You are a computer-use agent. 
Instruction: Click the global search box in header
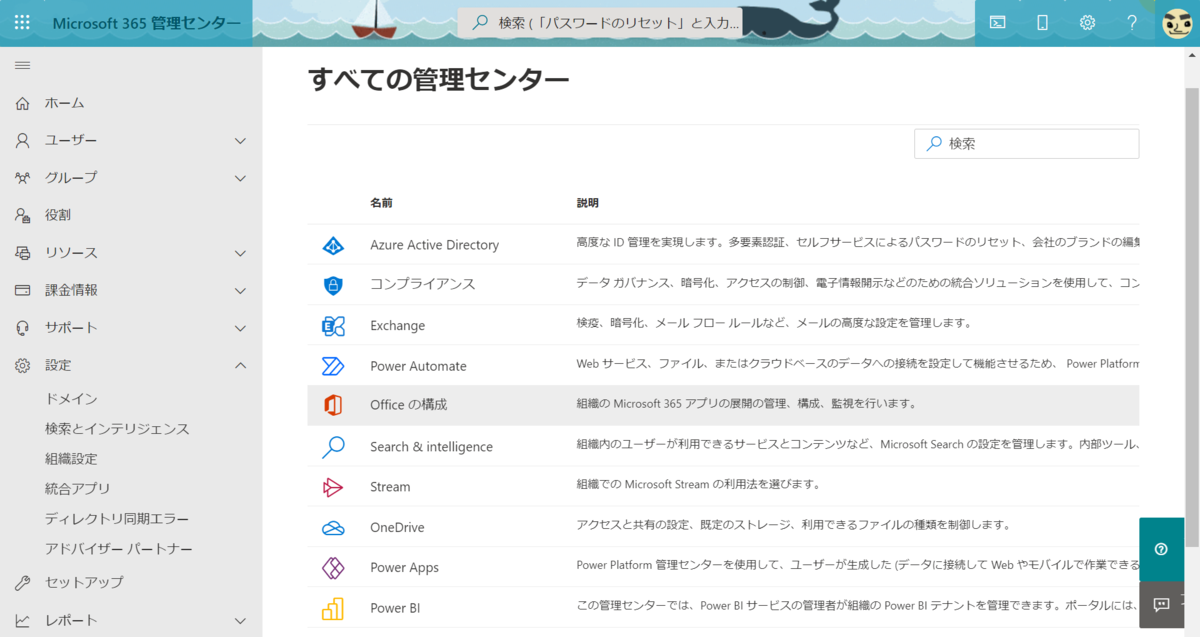[x=600, y=22]
